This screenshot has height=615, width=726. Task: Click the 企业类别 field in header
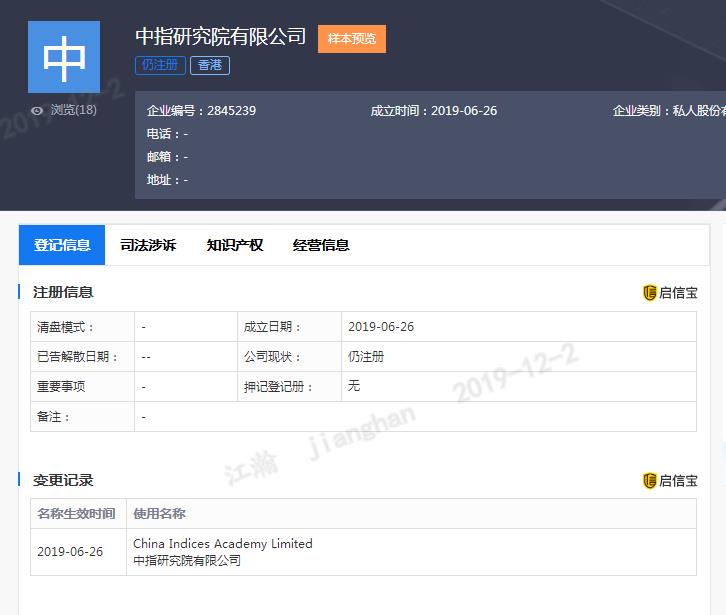click(669, 111)
